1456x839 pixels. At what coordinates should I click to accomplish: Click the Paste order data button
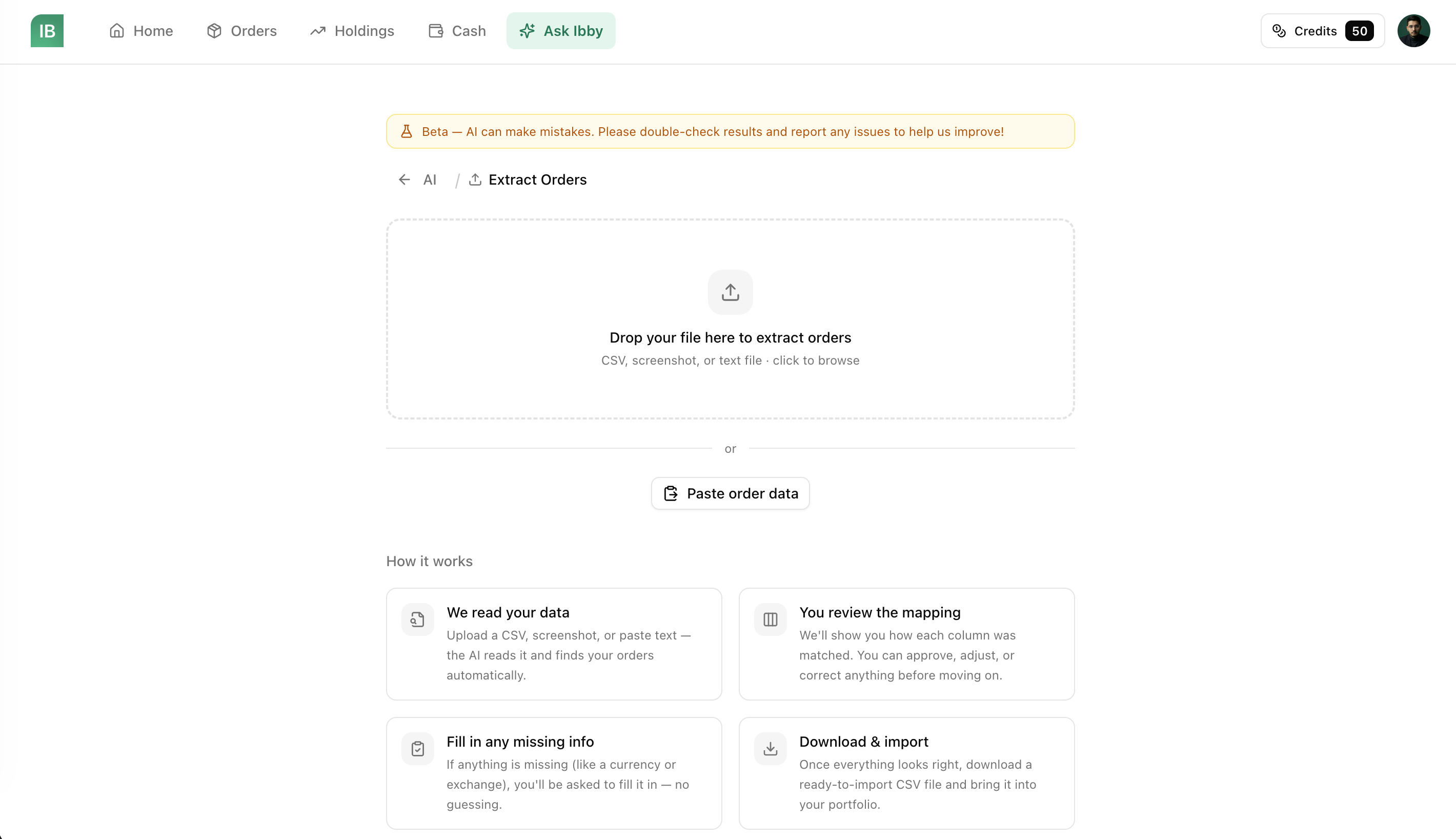coord(730,493)
